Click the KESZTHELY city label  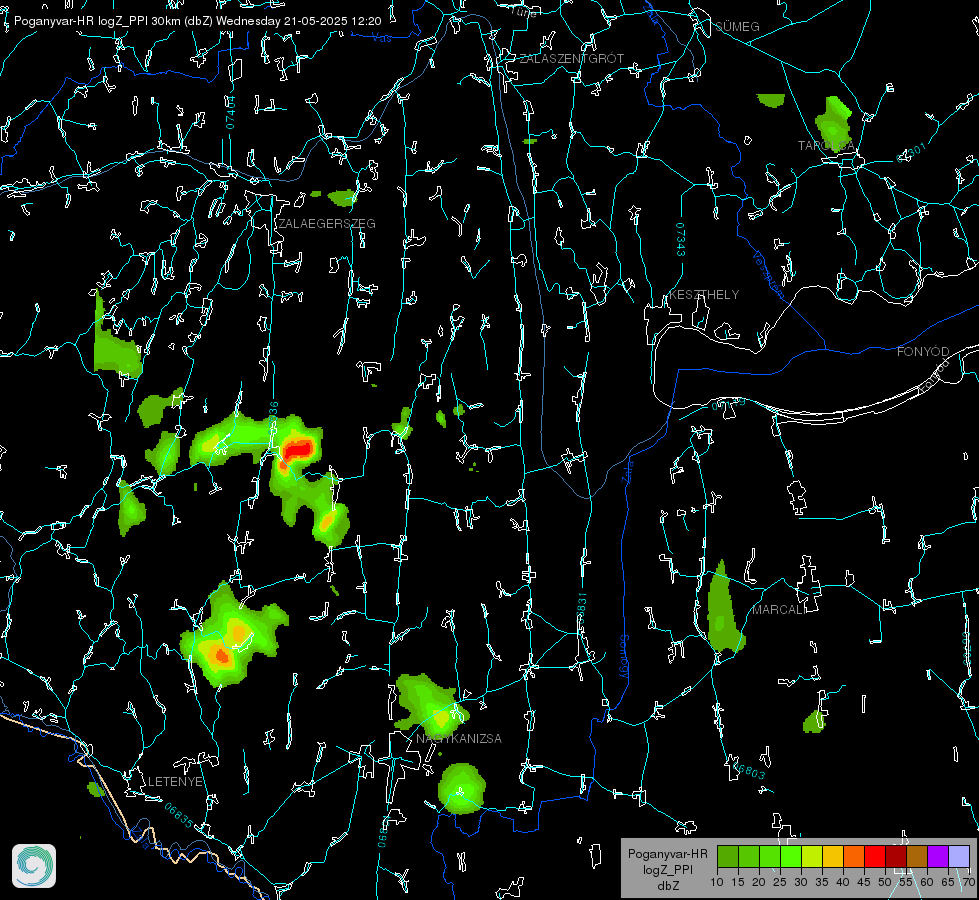coord(704,294)
